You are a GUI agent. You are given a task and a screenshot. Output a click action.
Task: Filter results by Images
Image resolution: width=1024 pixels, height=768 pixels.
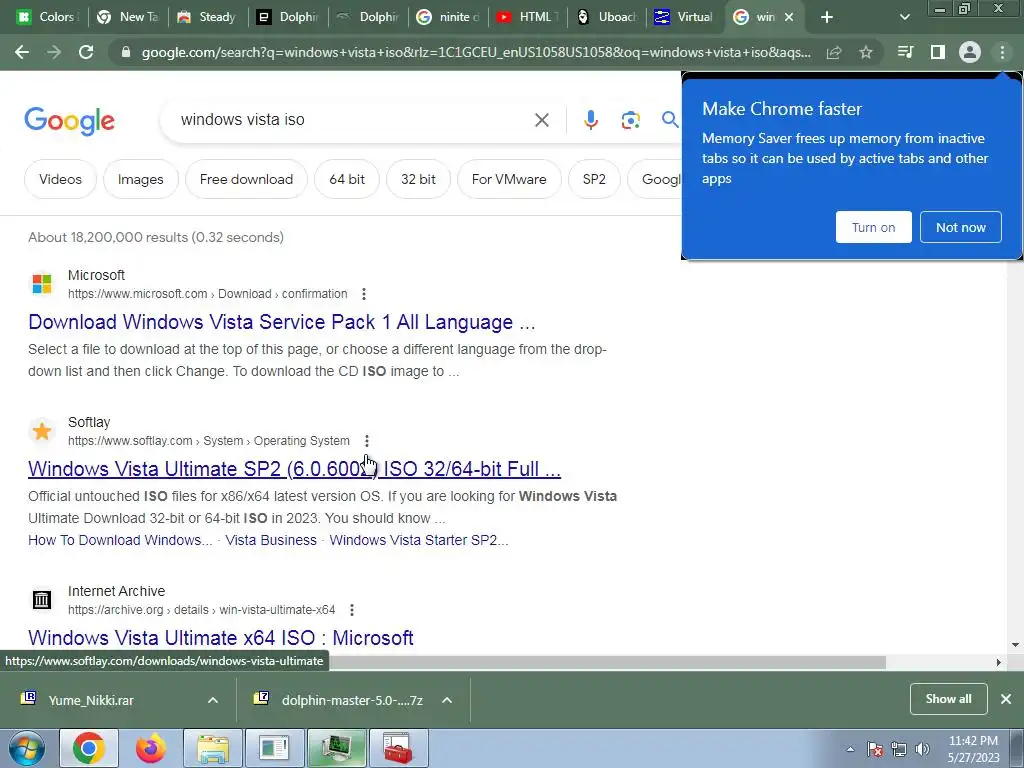point(140,179)
